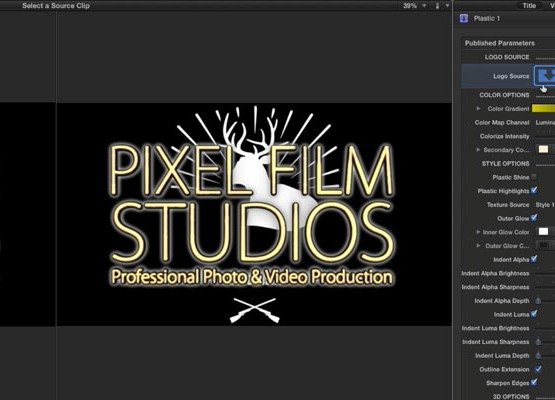Click the Color Gradient yellow bar

(543, 108)
